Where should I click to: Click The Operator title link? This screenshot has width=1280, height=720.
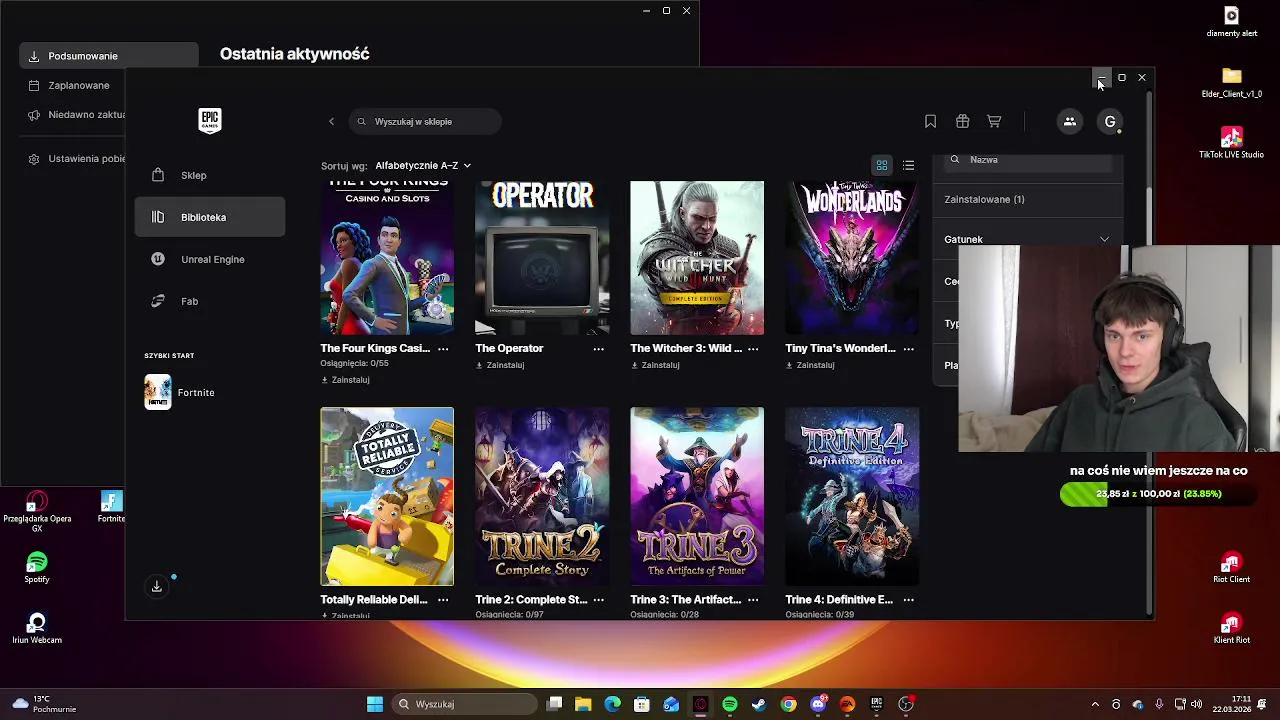(509, 348)
